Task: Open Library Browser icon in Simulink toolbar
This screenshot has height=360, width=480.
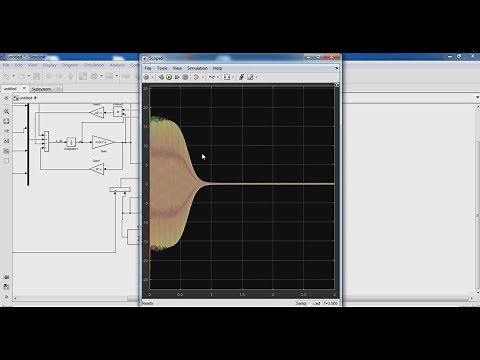Action: click(x=83, y=76)
